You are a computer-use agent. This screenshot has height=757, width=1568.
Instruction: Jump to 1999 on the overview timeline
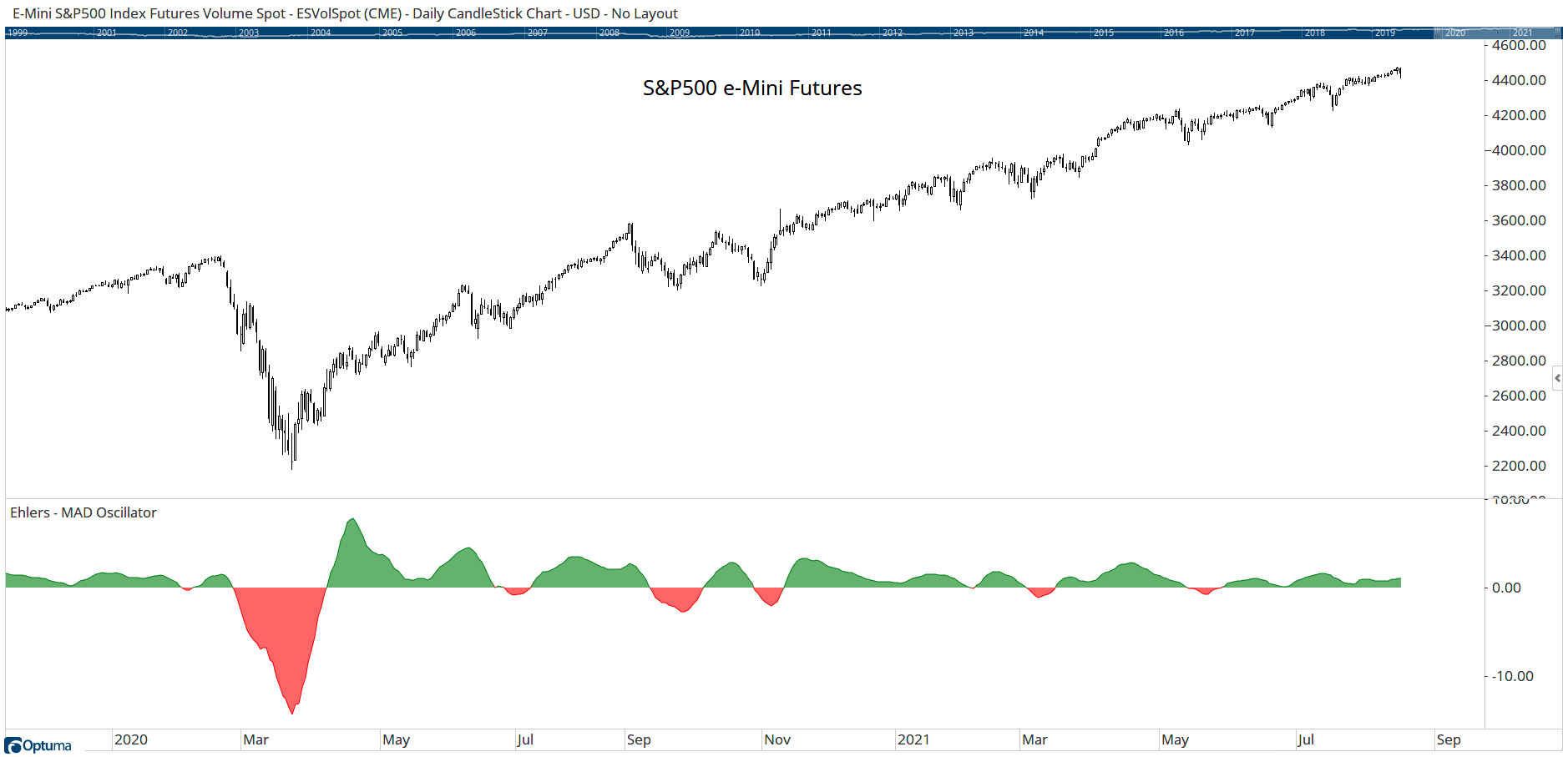click(x=18, y=33)
